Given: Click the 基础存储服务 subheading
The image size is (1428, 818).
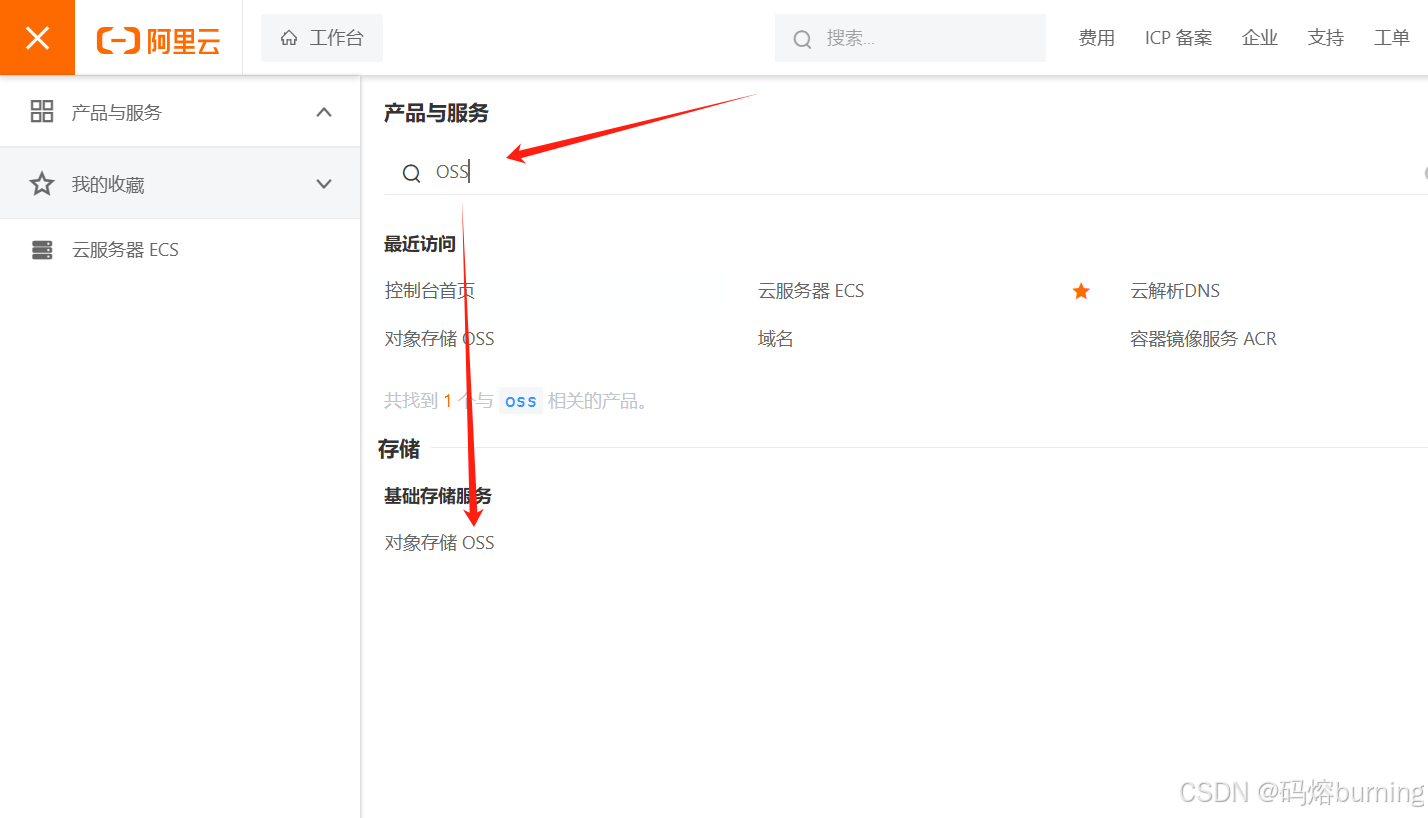Looking at the screenshot, I should point(438,496).
